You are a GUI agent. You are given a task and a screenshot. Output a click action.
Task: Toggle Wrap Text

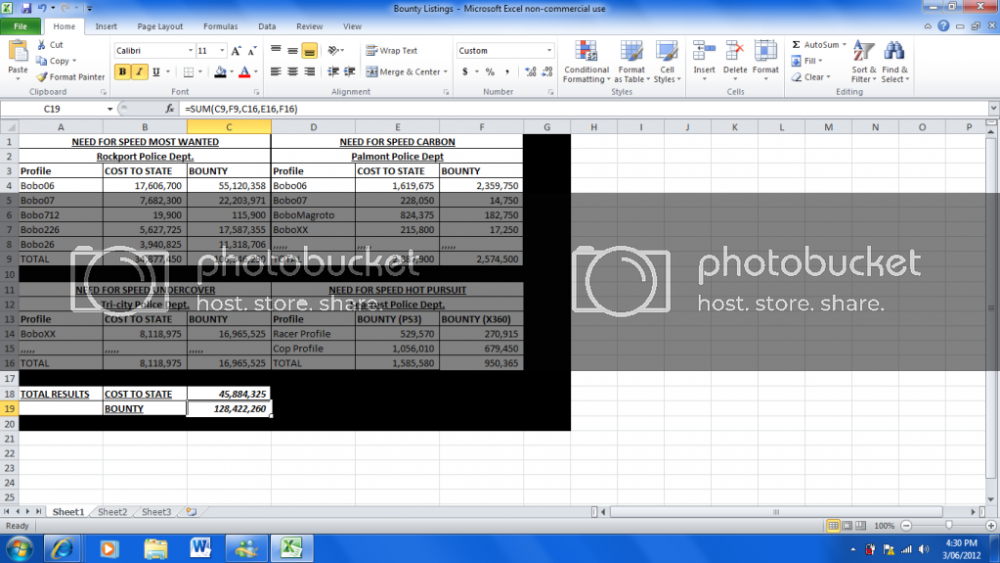coord(392,50)
